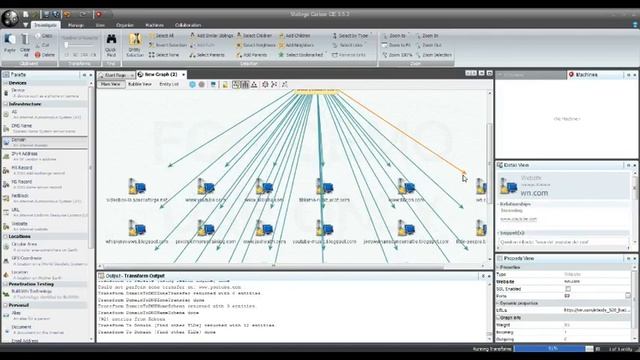The height and width of the screenshot is (360, 640).
Task: Click Zoom Out in the ribbon
Action: [x=429, y=45]
